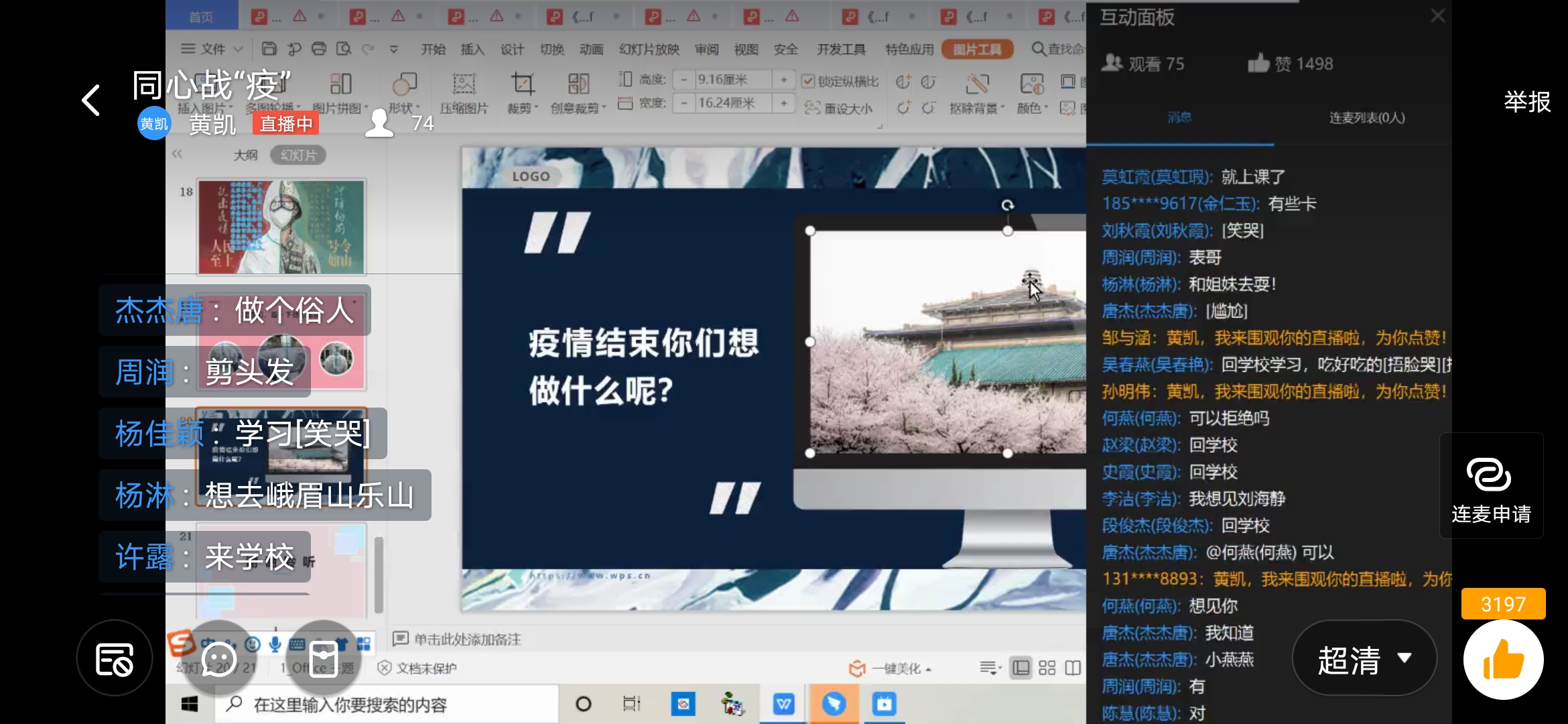Click the notes icon beside 单击此处添加备注

tap(400, 638)
